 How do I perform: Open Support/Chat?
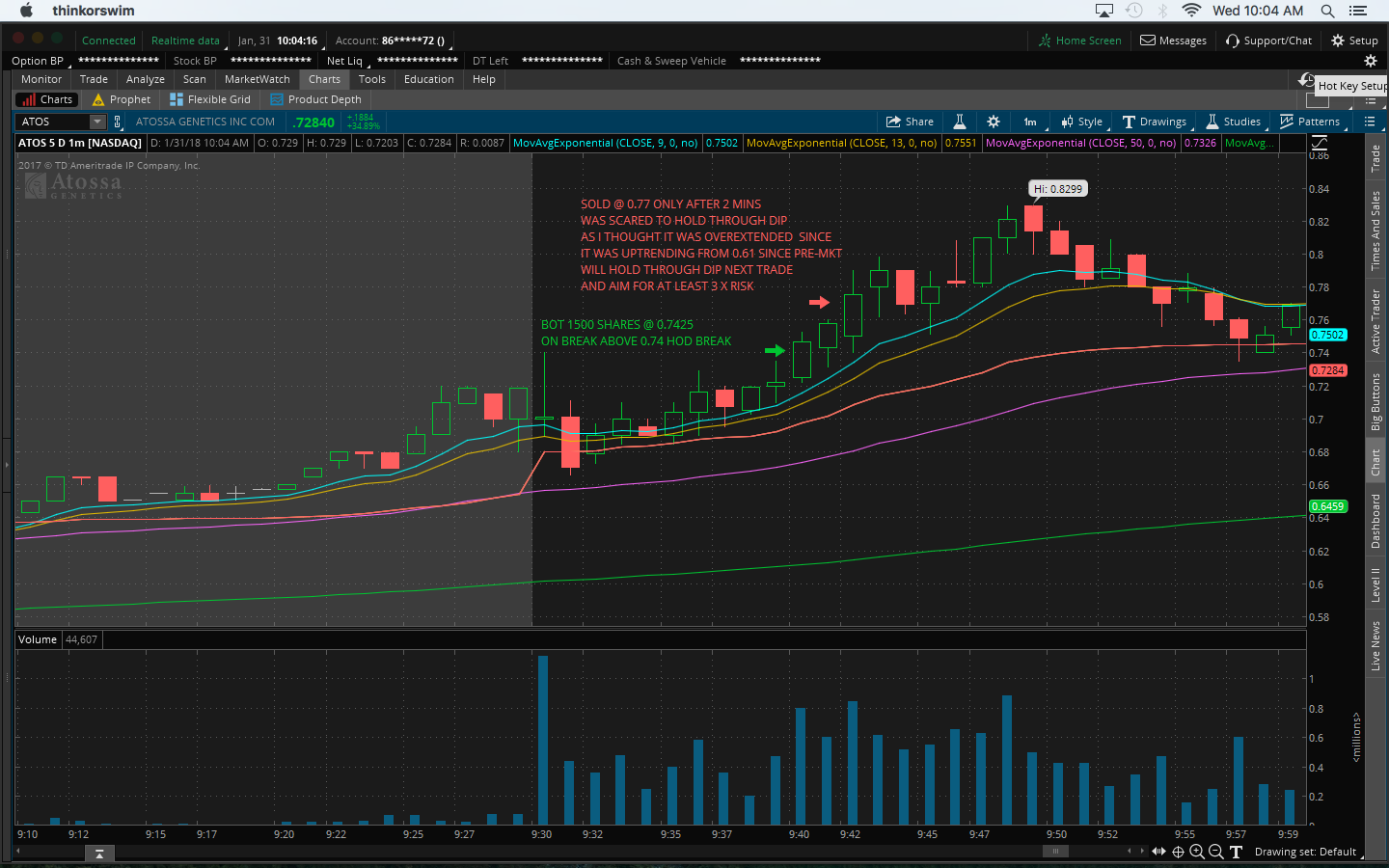click(x=1269, y=41)
